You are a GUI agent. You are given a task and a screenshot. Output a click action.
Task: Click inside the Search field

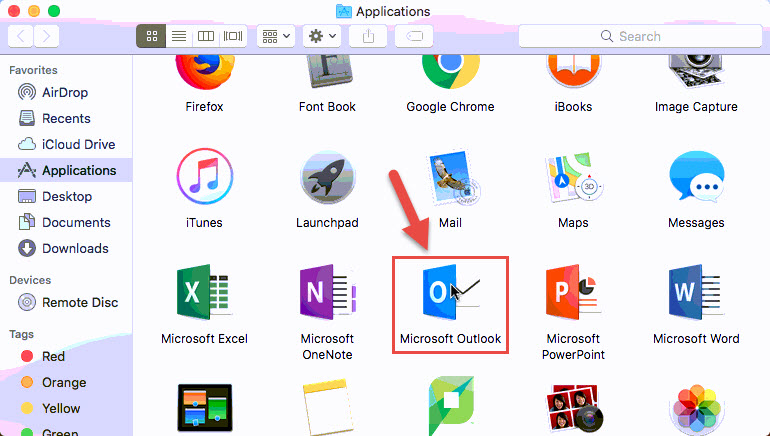point(640,36)
